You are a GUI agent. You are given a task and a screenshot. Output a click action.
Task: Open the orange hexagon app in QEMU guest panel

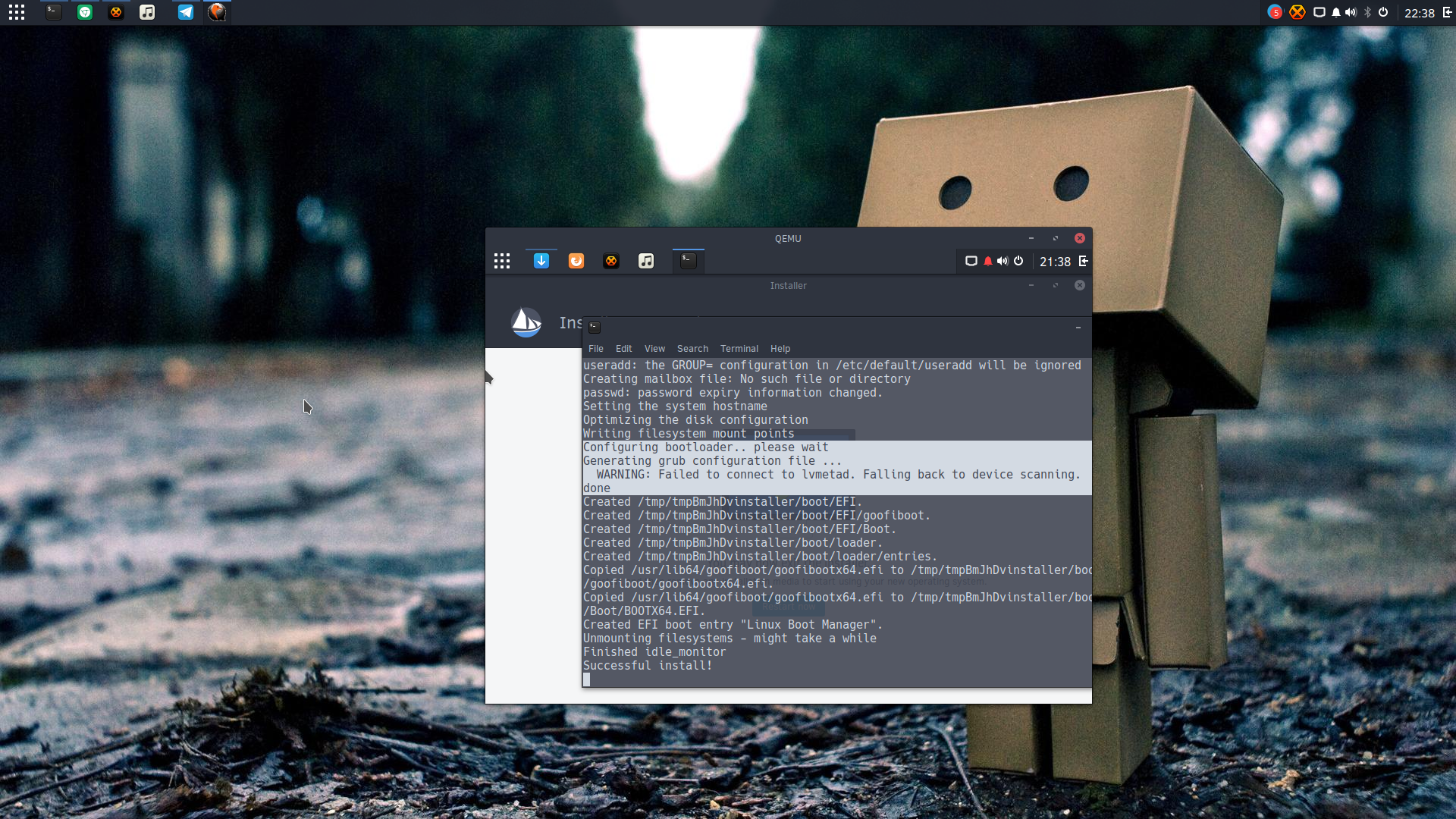pyautogui.click(x=611, y=261)
